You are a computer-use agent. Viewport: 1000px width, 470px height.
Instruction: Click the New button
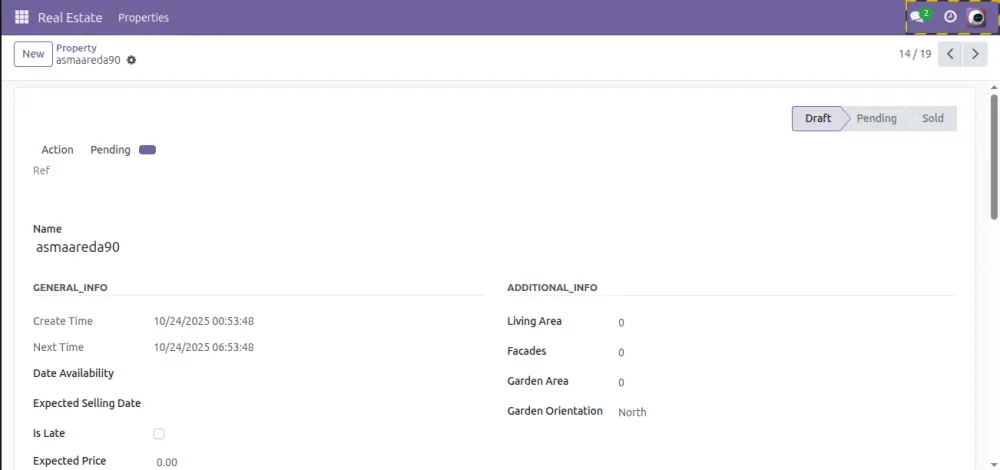(33, 54)
